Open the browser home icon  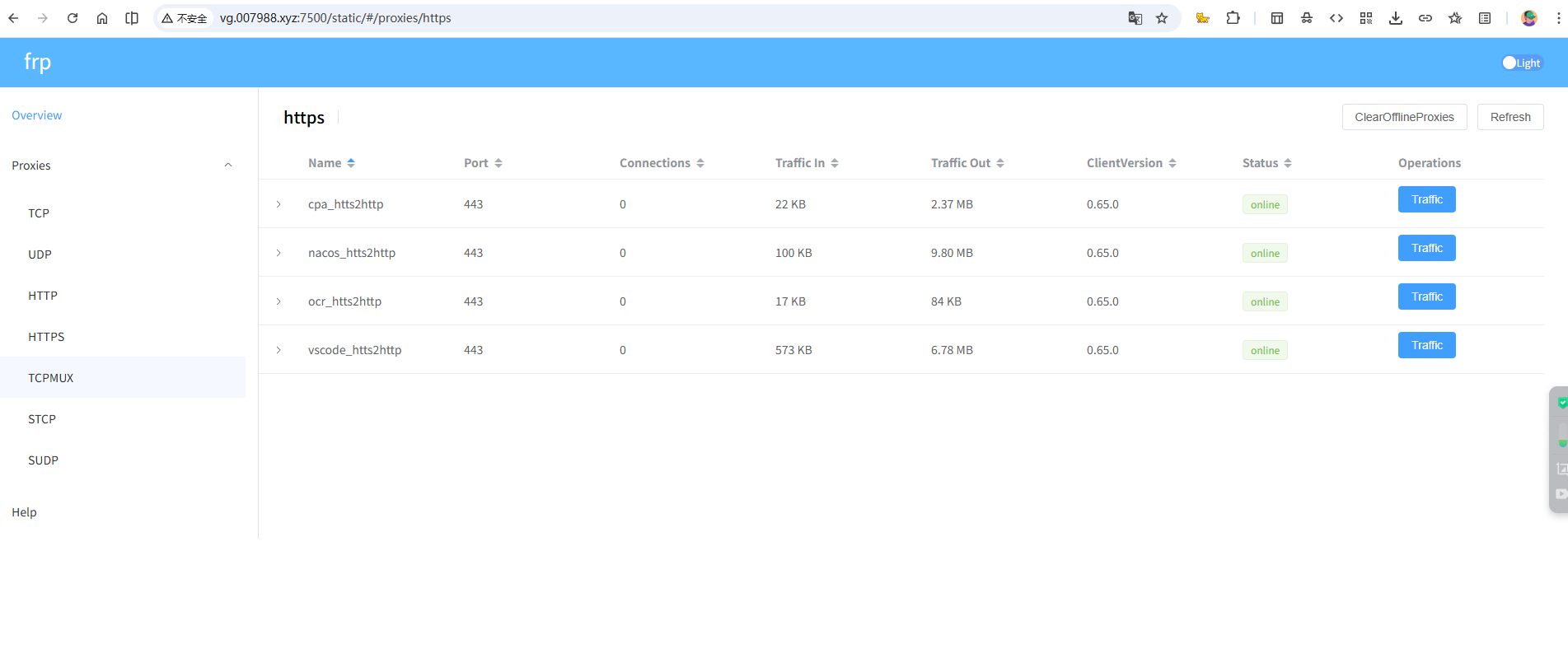[x=102, y=18]
